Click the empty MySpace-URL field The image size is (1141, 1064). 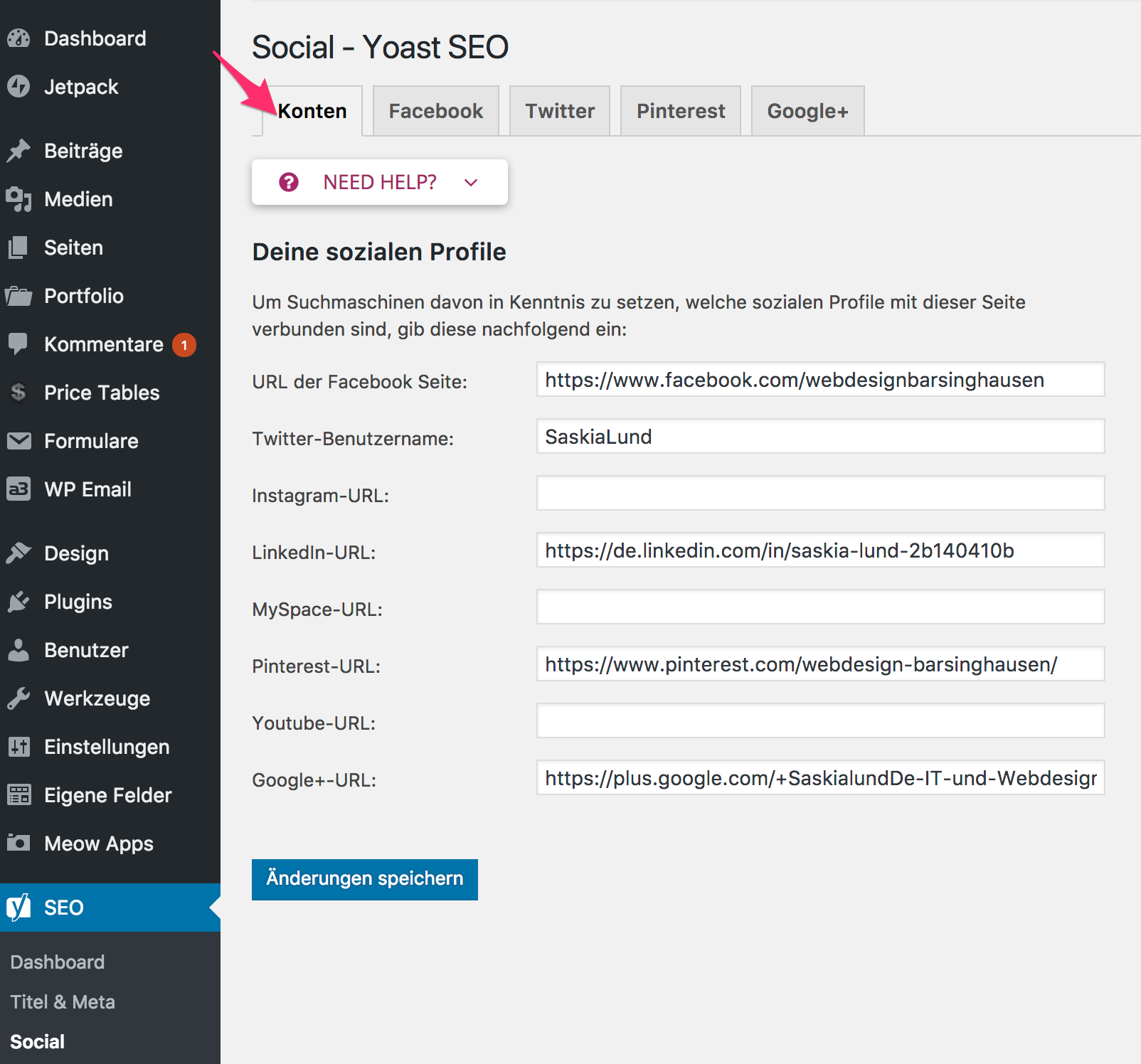(820, 607)
